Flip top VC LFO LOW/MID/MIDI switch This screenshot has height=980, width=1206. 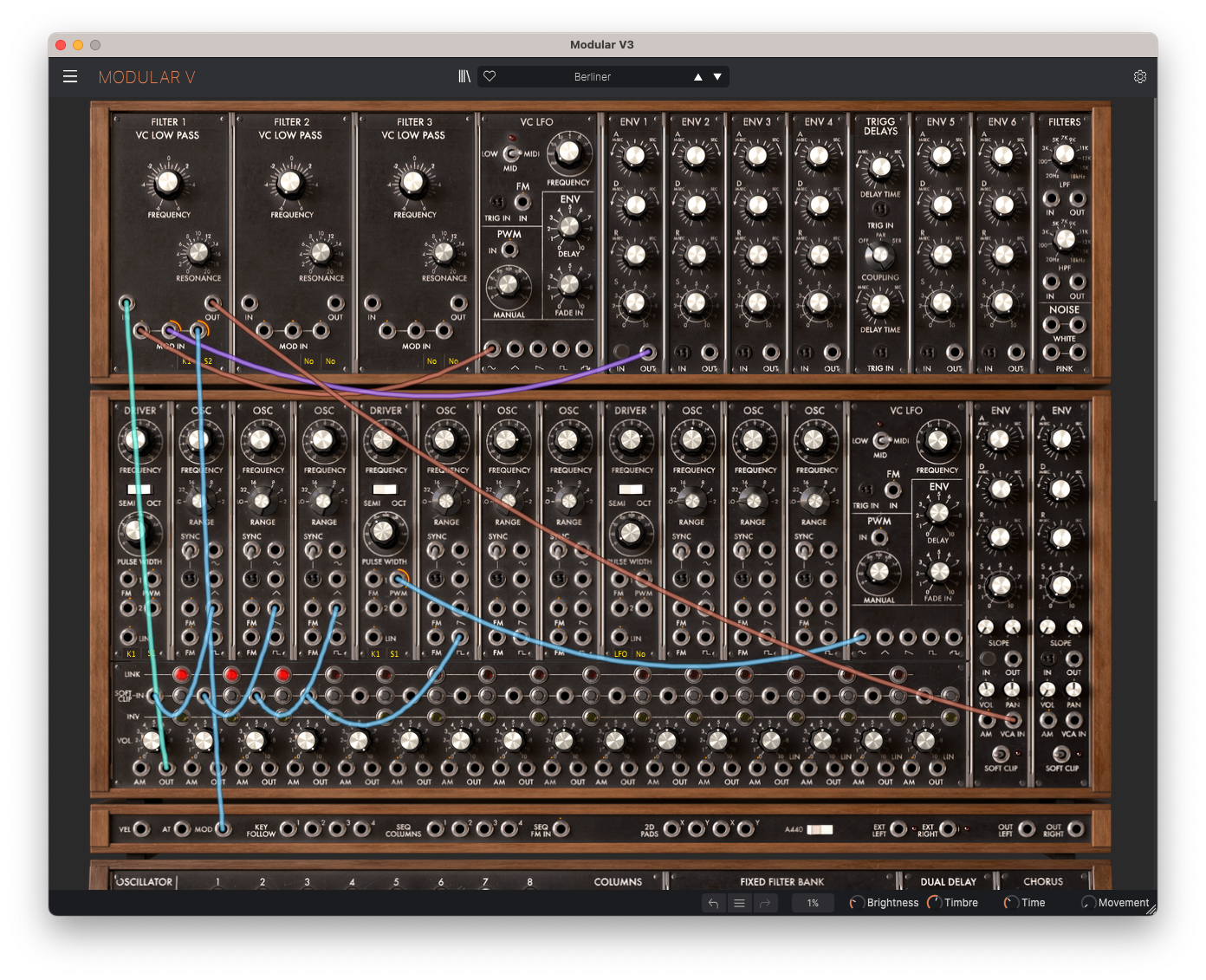[x=511, y=153]
